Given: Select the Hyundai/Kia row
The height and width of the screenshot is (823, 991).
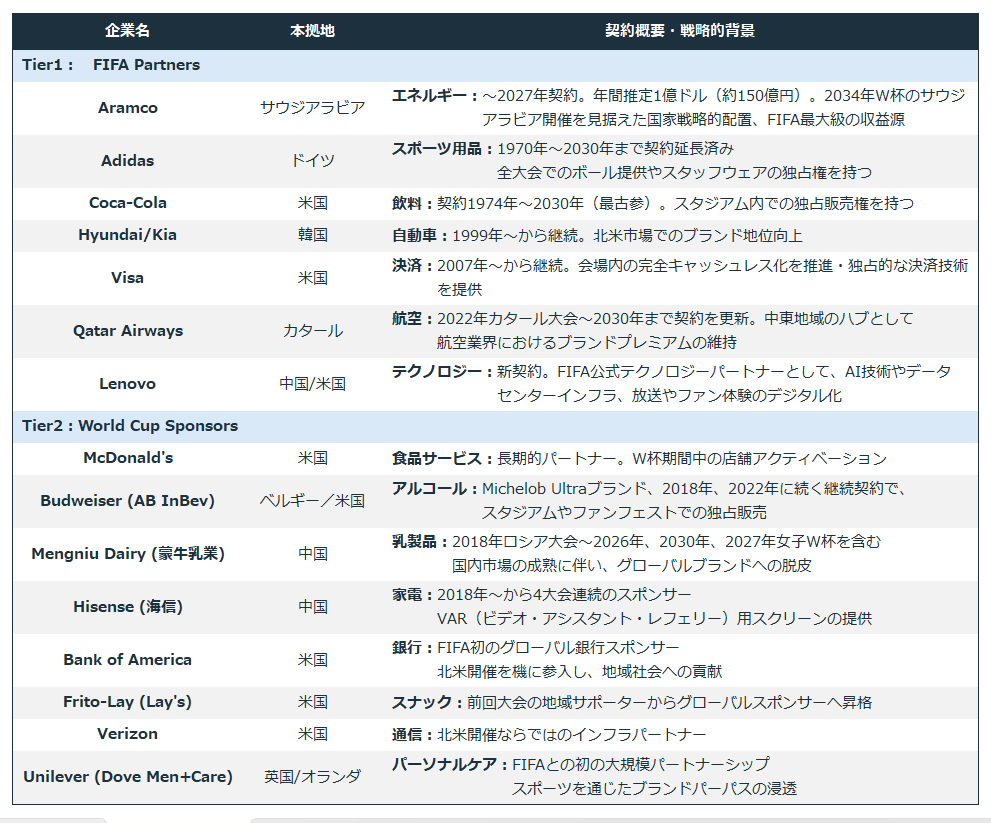Looking at the screenshot, I should tap(126, 236).
